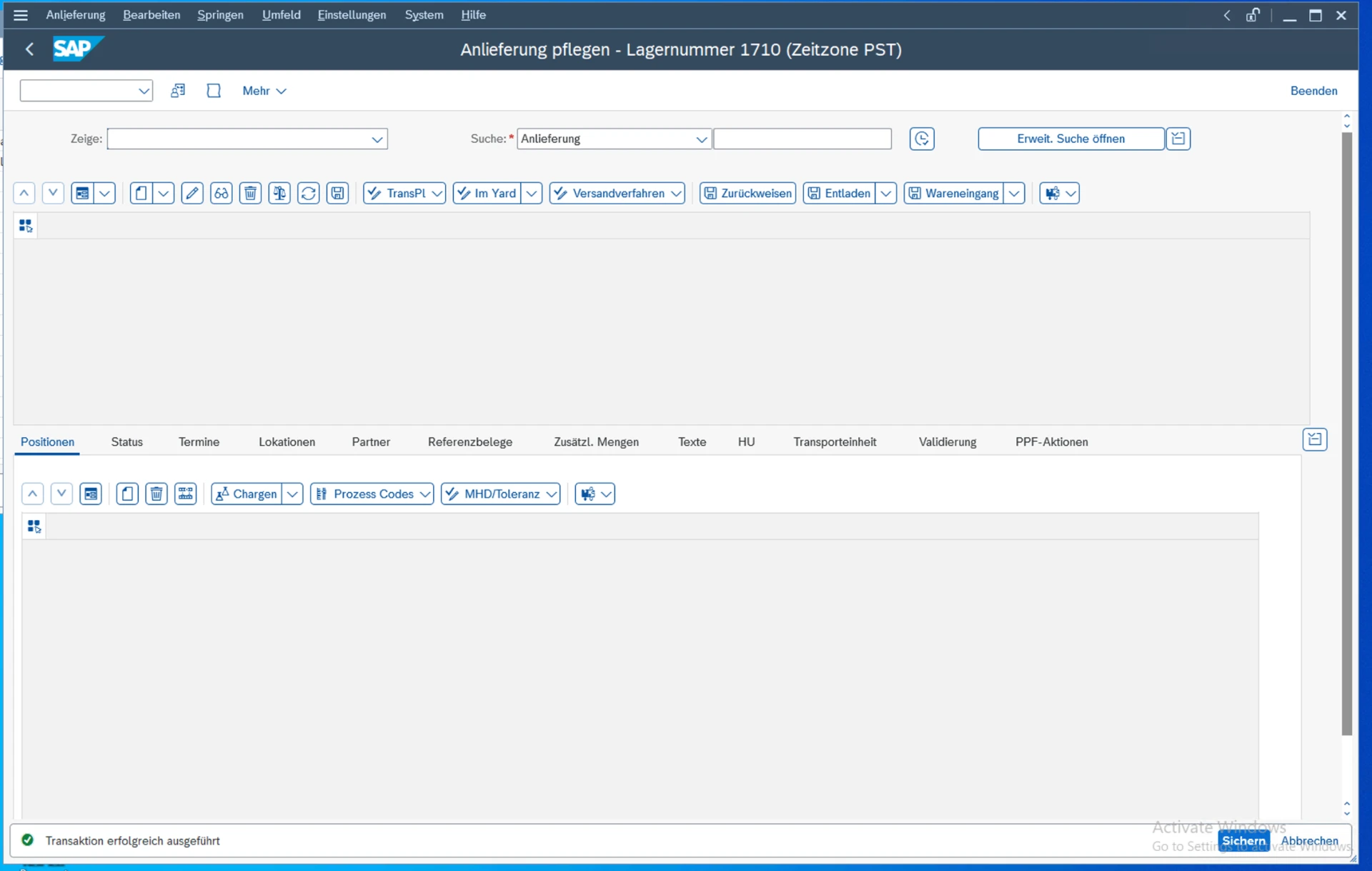The width and height of the screenshot is (1372, 871).
Task: Expand the Chargen dropdown arrow
Action: pyautogui.click(x=292, y=494)
